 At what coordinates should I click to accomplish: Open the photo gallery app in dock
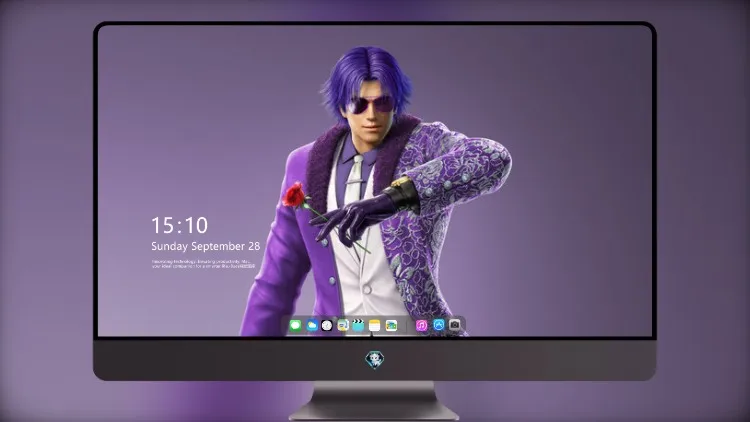391,325
